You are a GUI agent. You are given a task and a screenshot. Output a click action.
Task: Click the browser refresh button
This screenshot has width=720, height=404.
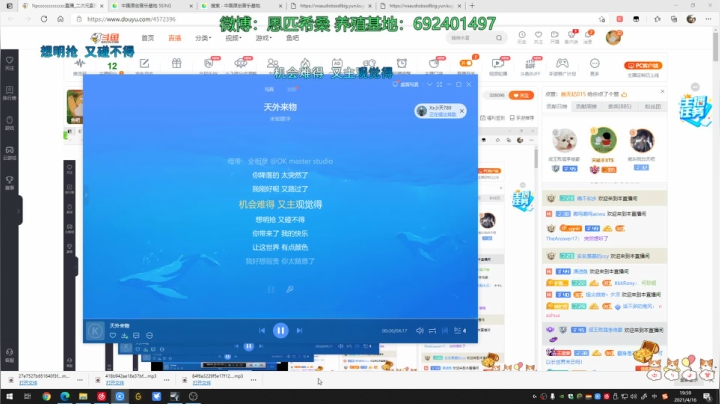coord(44,19)
